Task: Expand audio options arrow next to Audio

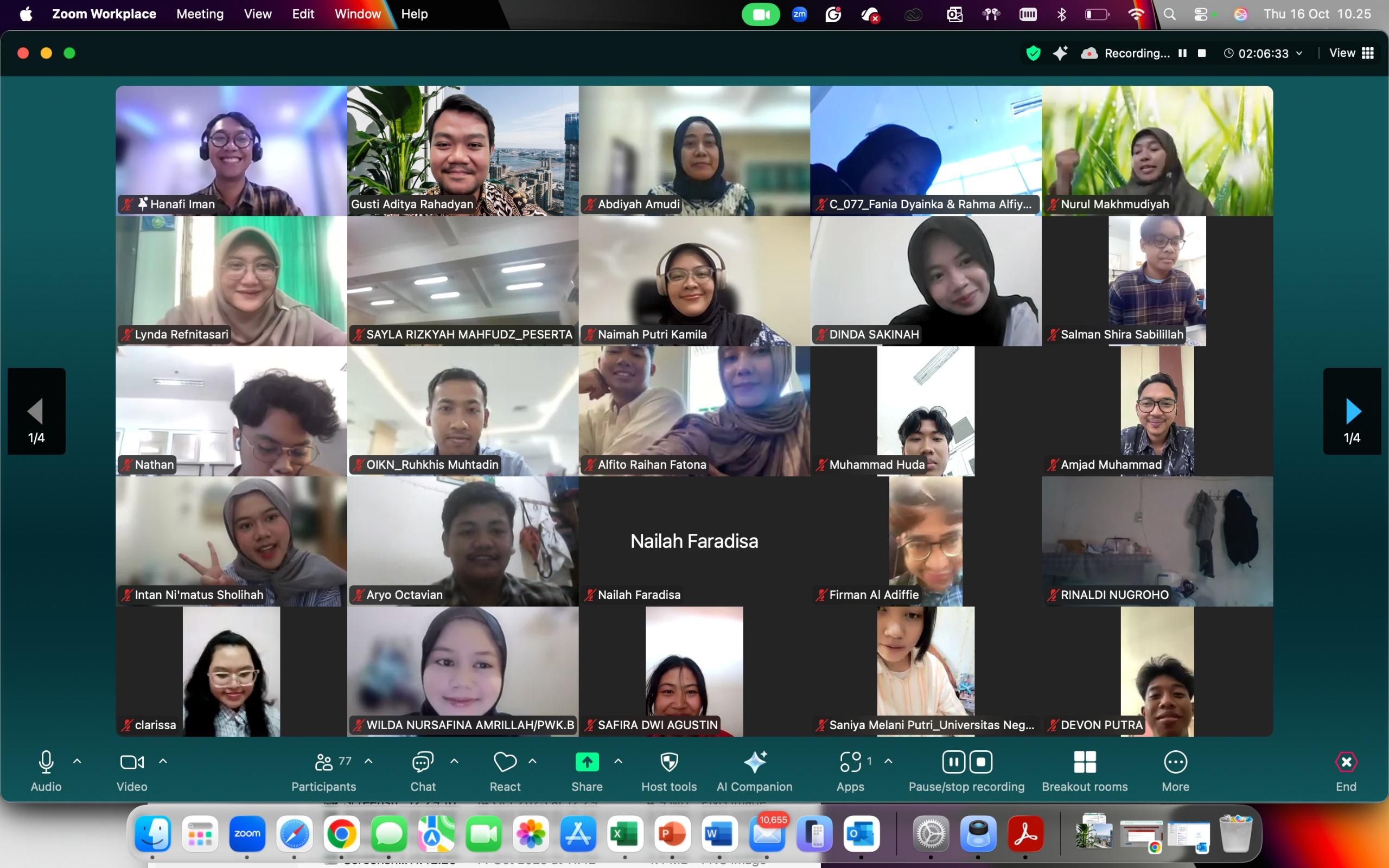Action: [x=77, y=761]
